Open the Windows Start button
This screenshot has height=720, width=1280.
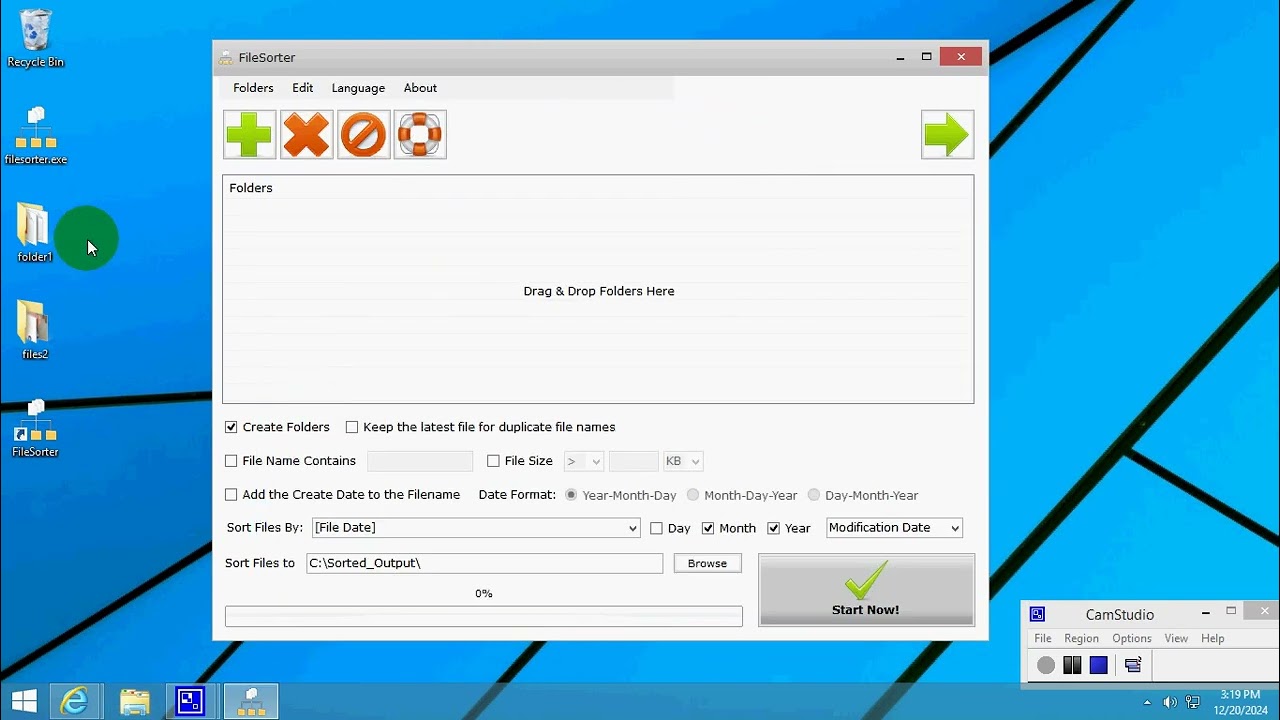tap(24, 701)
